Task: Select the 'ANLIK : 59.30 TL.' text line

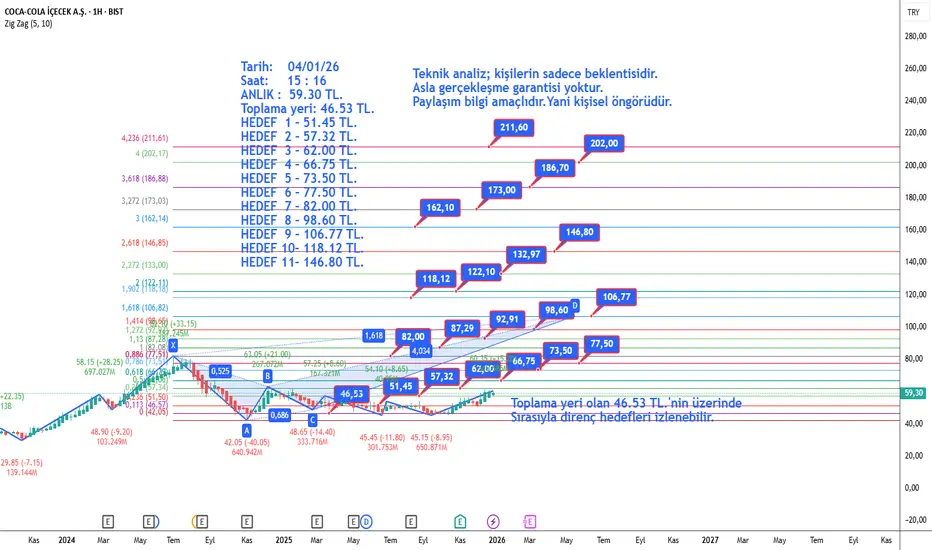Action: pos(291,95)
